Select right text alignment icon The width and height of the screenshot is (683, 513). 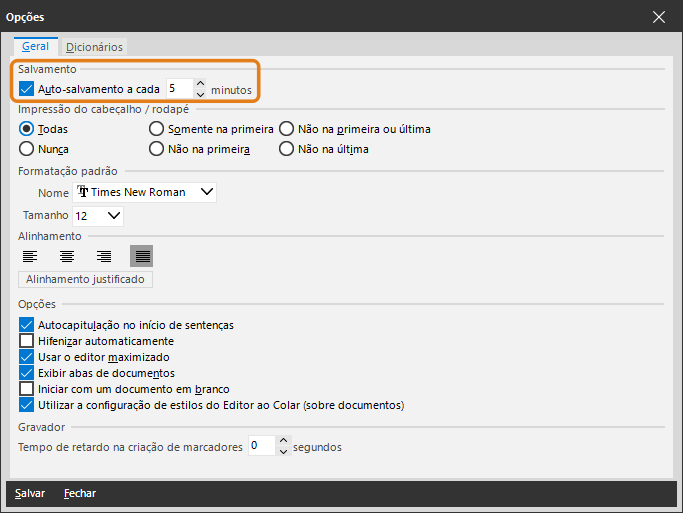pyautogui.click(x=104, y=257)
